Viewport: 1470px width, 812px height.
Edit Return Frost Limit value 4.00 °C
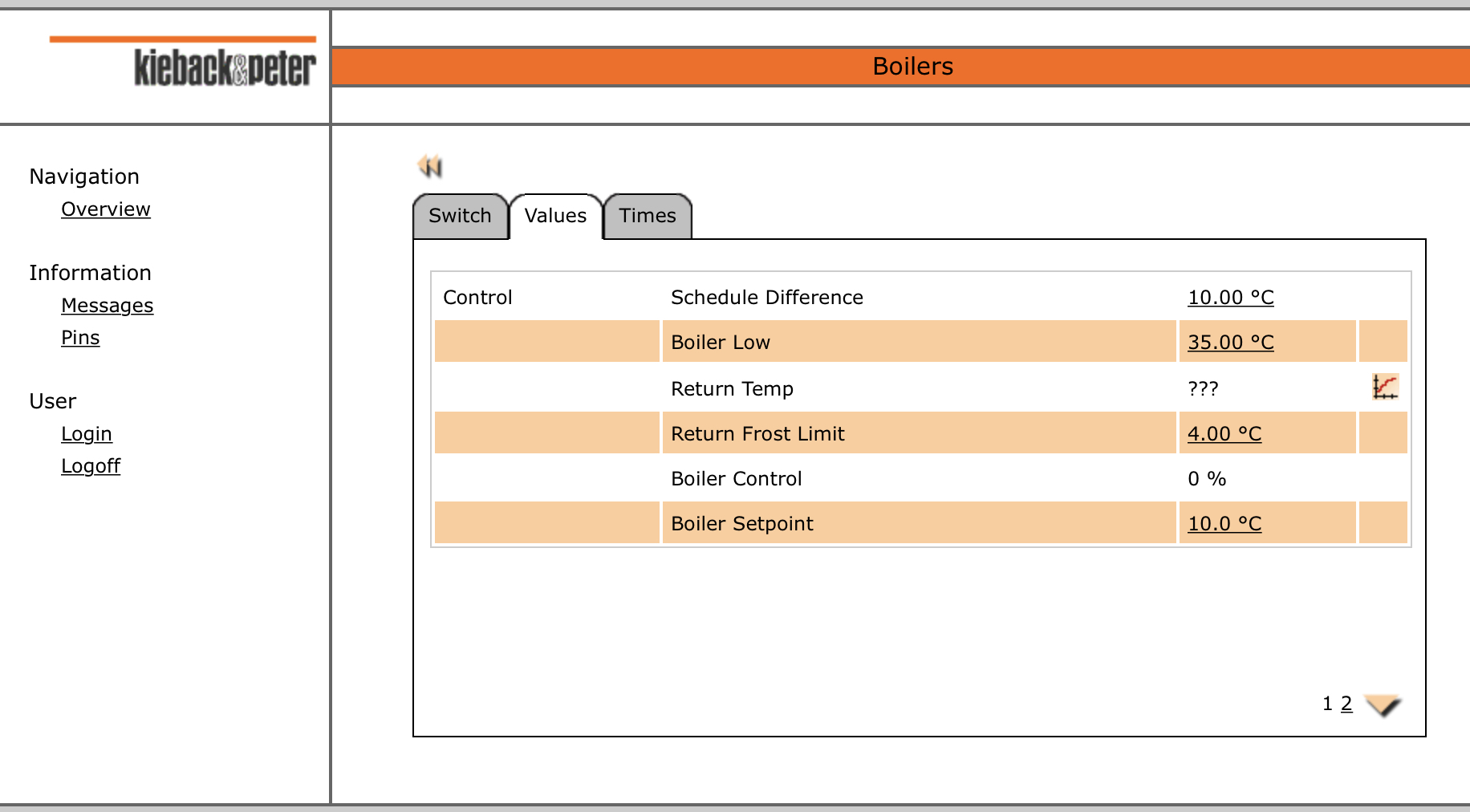pos(1224,434)
